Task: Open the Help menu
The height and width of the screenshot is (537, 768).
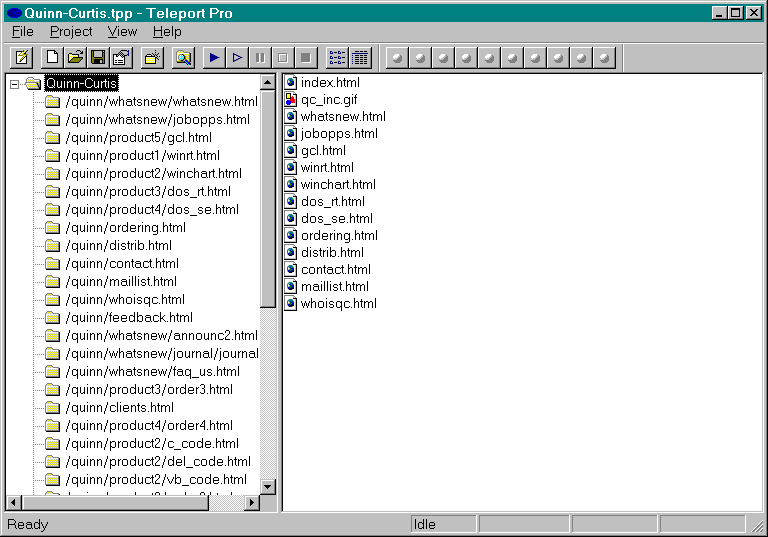Action: pyautogui.click(x=167, y=31)
